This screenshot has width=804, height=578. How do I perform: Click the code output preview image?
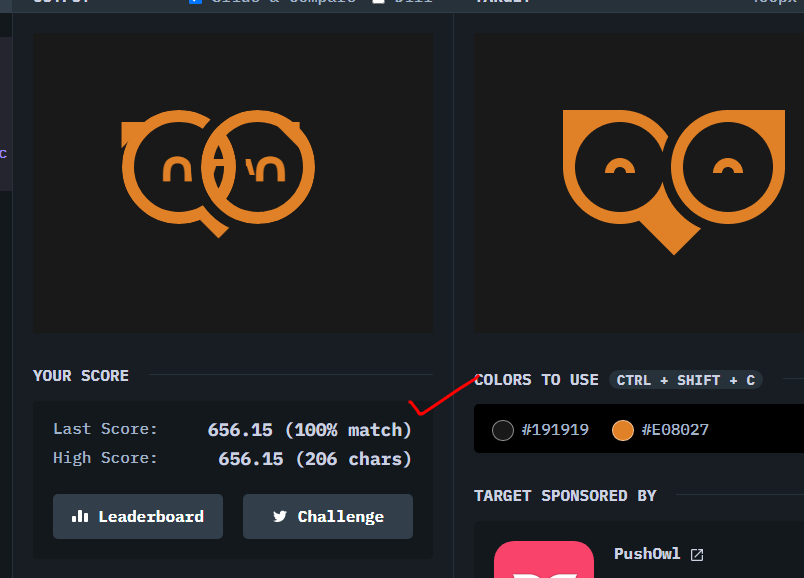coord(233,183)
